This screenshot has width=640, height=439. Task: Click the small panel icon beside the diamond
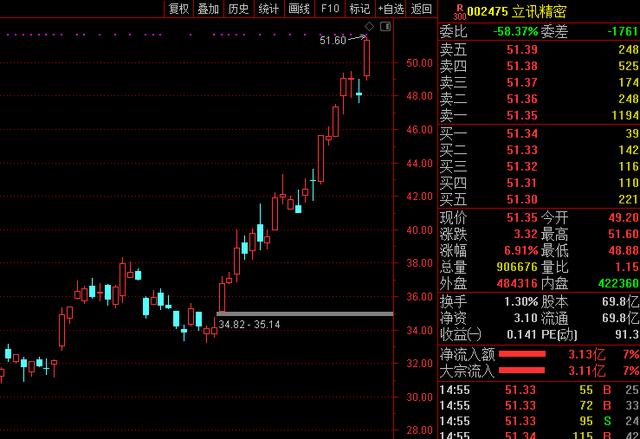point(385,27)
